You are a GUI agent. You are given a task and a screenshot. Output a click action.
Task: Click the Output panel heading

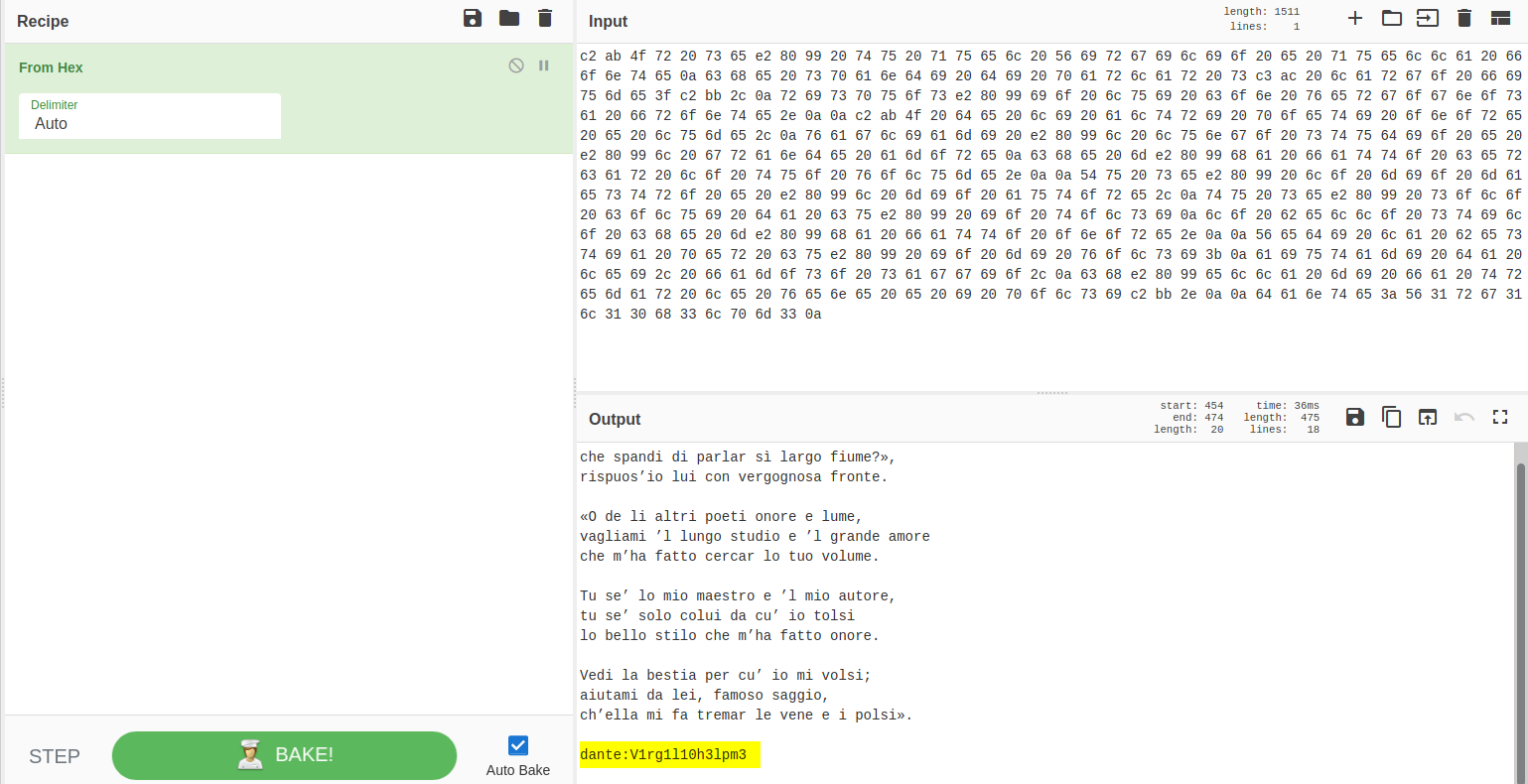[x=615, y=419]
